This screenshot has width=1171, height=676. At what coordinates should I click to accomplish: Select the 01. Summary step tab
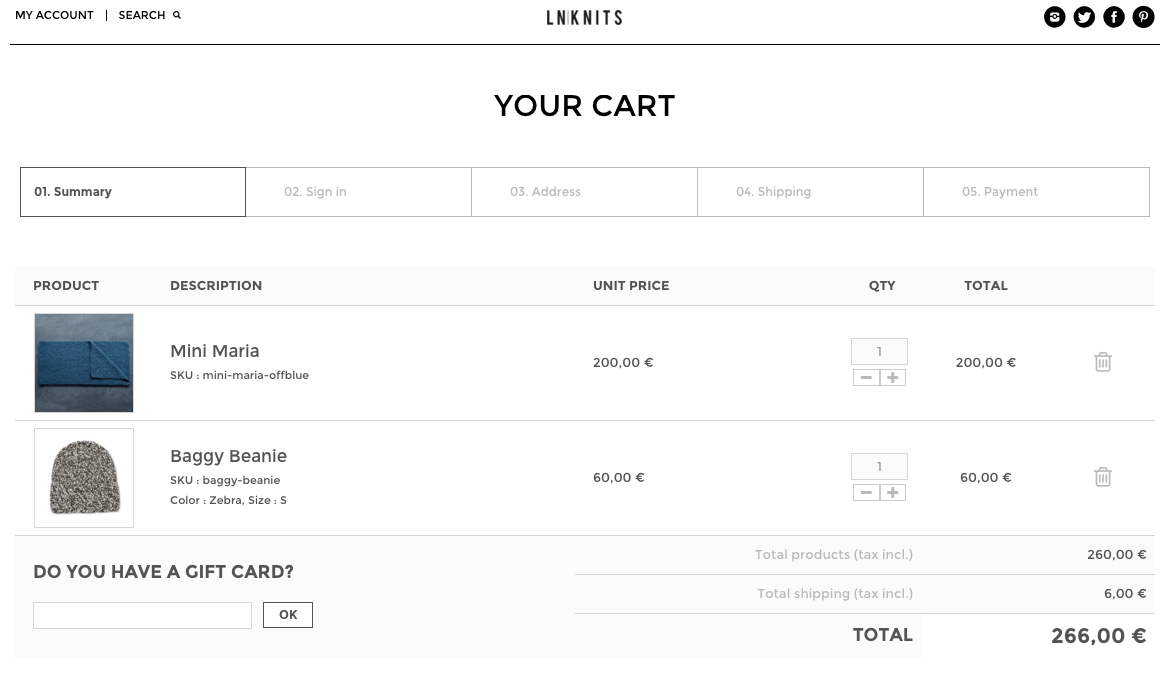tap(133, 192)
